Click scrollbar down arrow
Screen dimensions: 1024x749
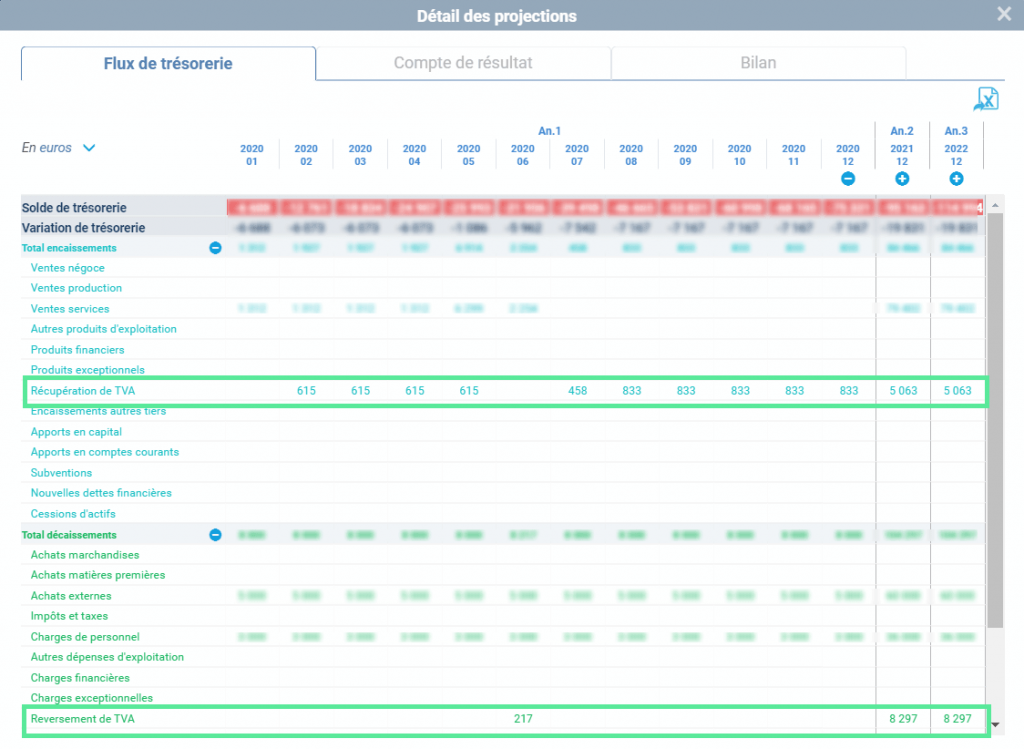[x=995, y=725]
